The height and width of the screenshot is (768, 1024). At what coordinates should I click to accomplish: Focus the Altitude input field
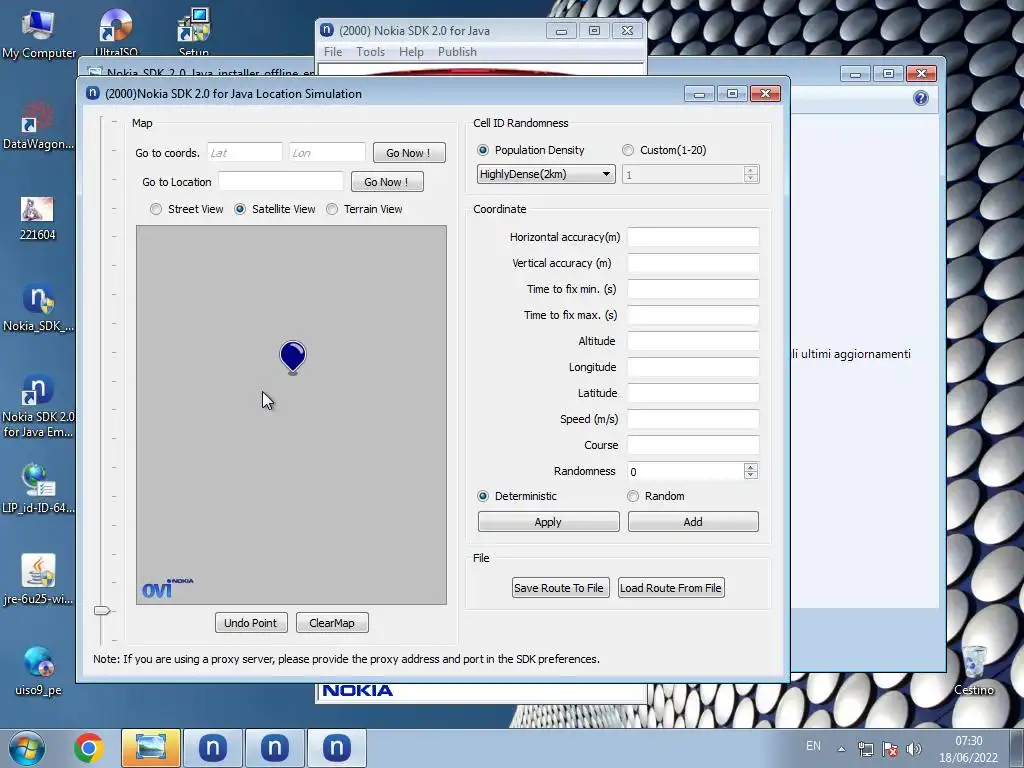(x=693, y=341)
